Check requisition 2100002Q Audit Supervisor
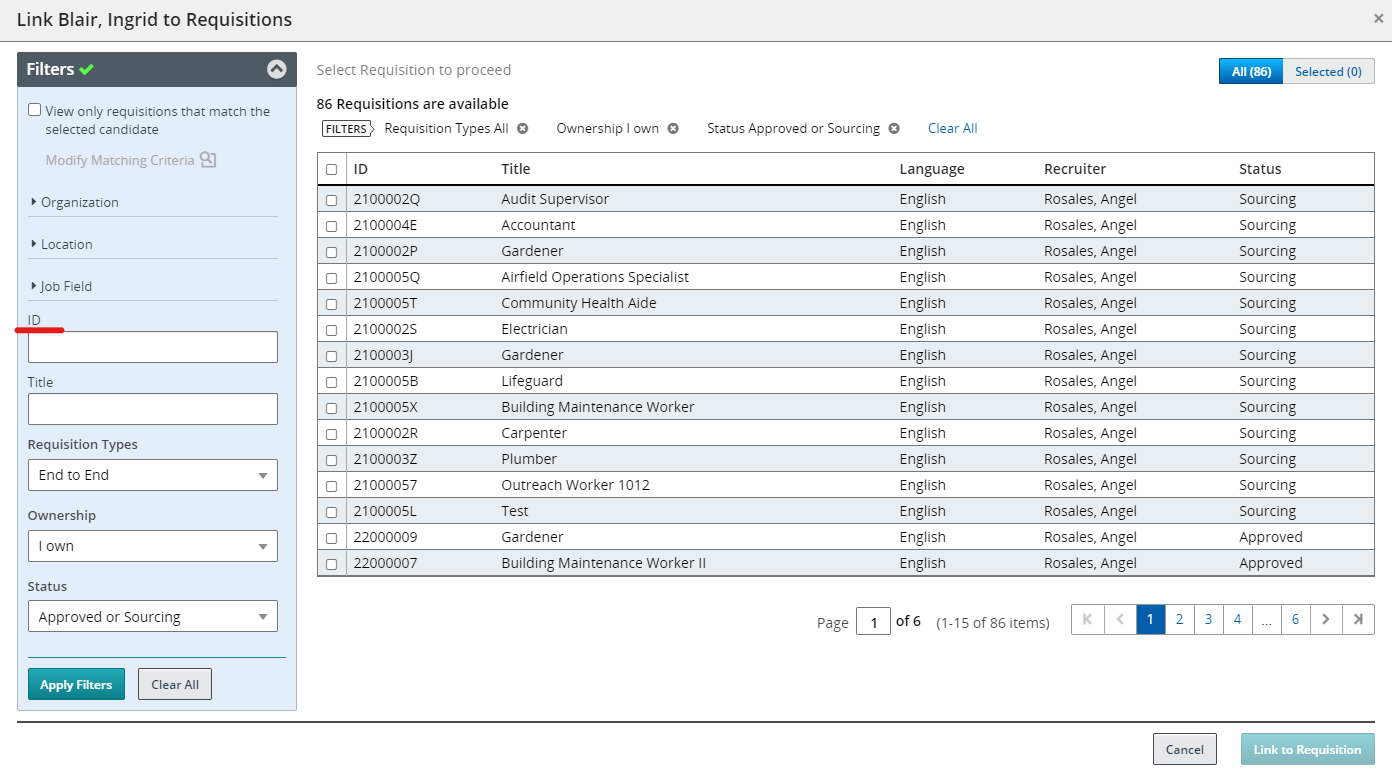 tap(332, 199)
